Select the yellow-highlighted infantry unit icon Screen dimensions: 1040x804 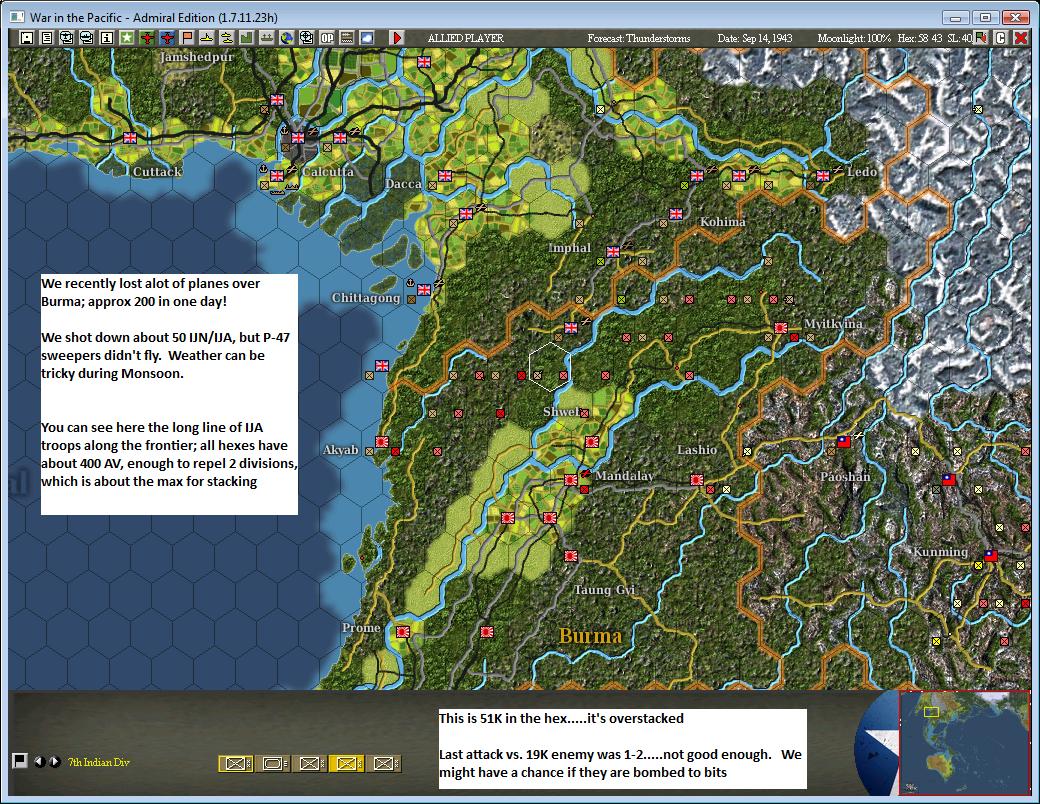tap(346, 764)
